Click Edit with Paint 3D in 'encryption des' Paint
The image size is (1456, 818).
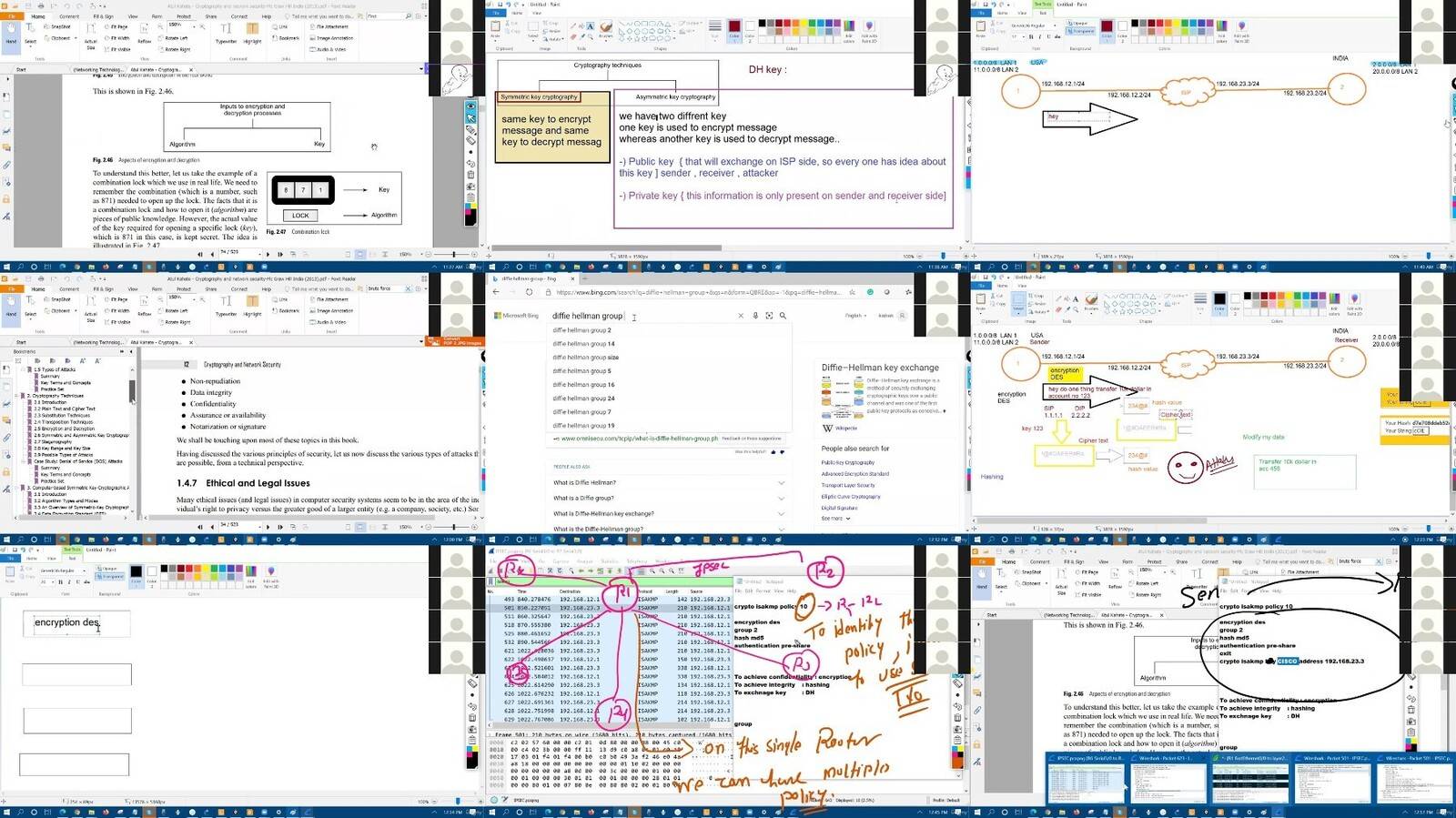(x=271, y=576)
